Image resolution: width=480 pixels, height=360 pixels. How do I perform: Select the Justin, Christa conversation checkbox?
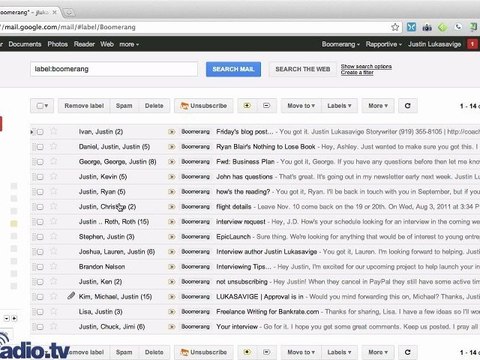tap(40, 207)
